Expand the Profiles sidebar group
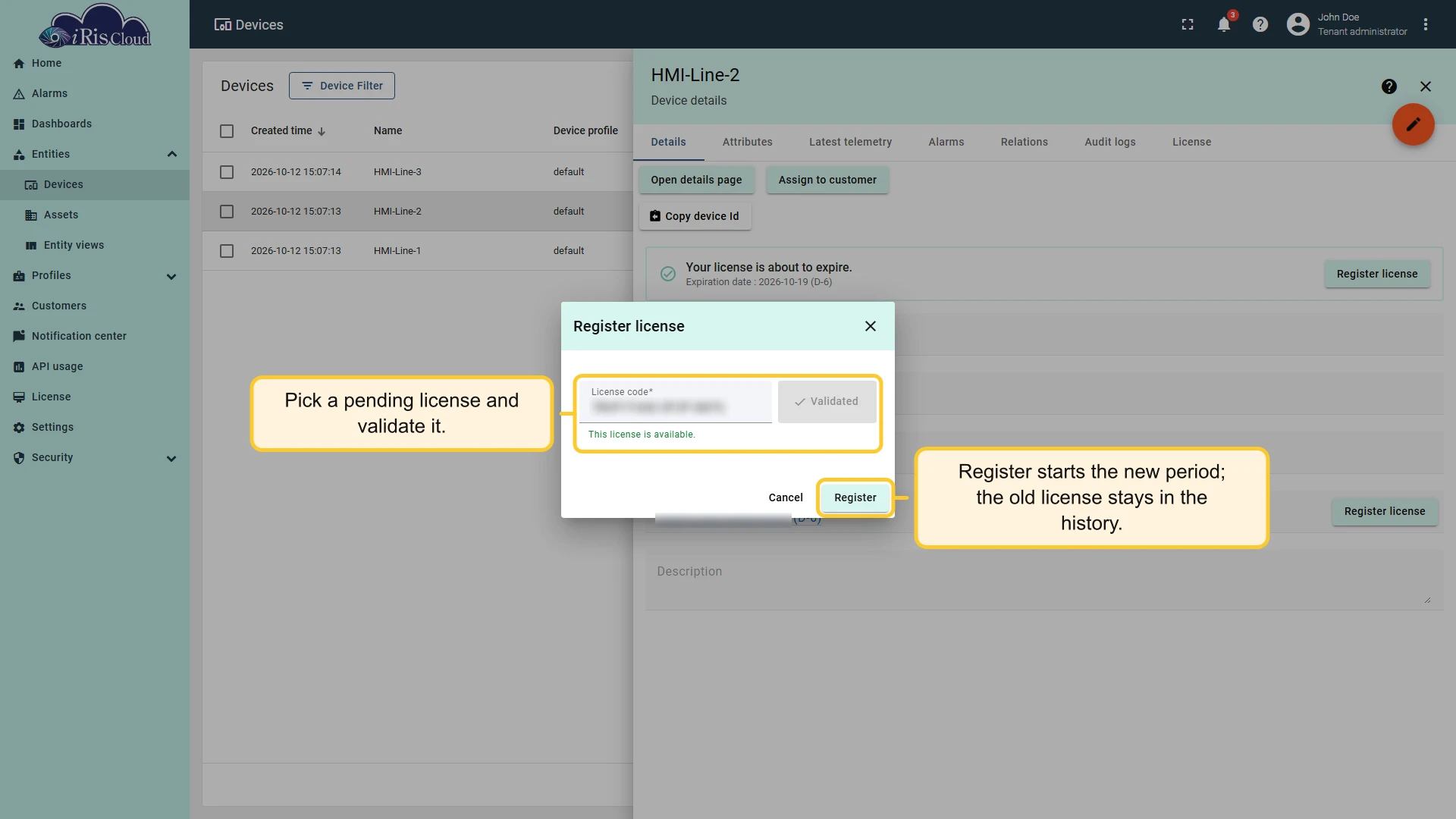1456x819 pixels. click(x=172, y=276)
